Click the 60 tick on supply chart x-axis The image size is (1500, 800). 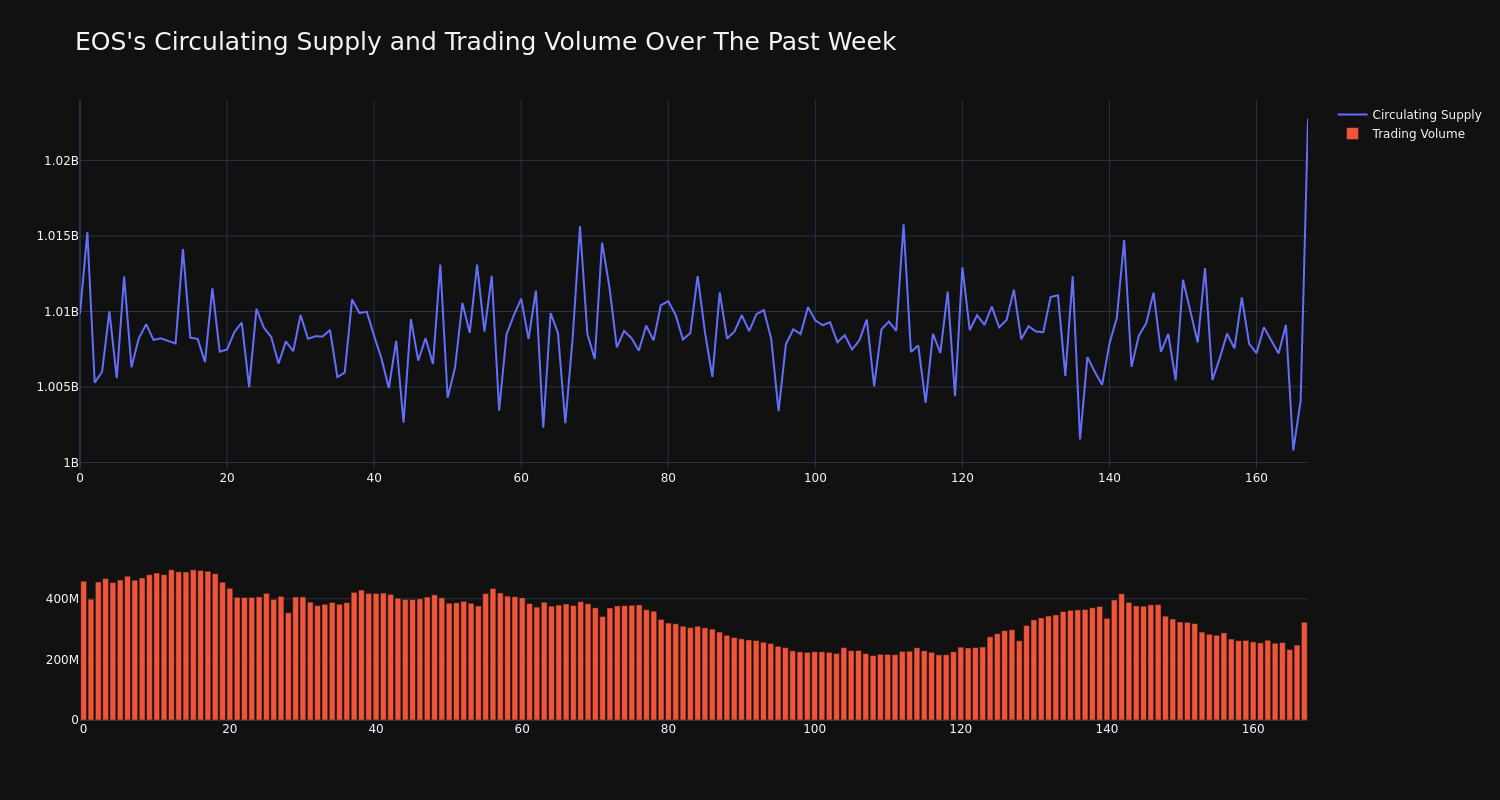[x=521, y=478]
